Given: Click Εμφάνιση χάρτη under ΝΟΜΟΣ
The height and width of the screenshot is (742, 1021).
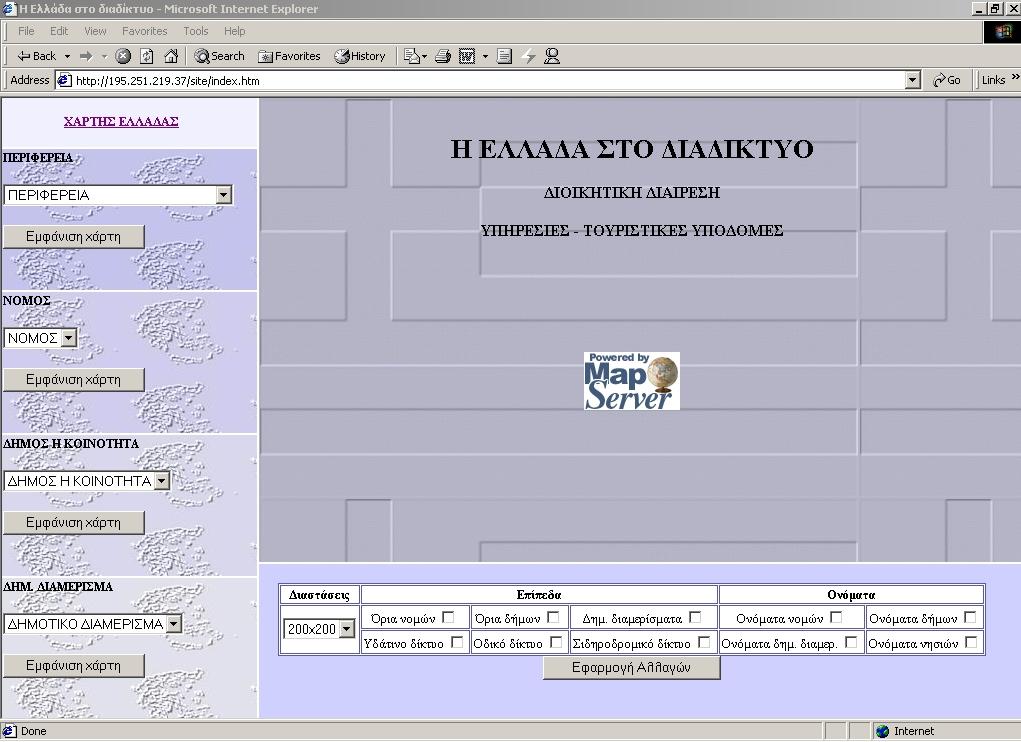Looking at the screenshot, I should coord(74,379).
